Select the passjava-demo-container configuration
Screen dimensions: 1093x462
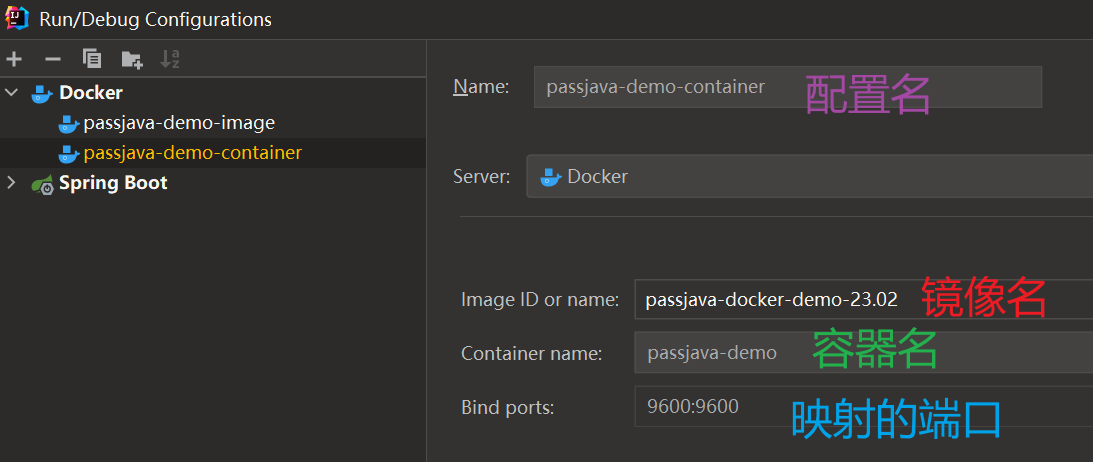coord(192,153)
